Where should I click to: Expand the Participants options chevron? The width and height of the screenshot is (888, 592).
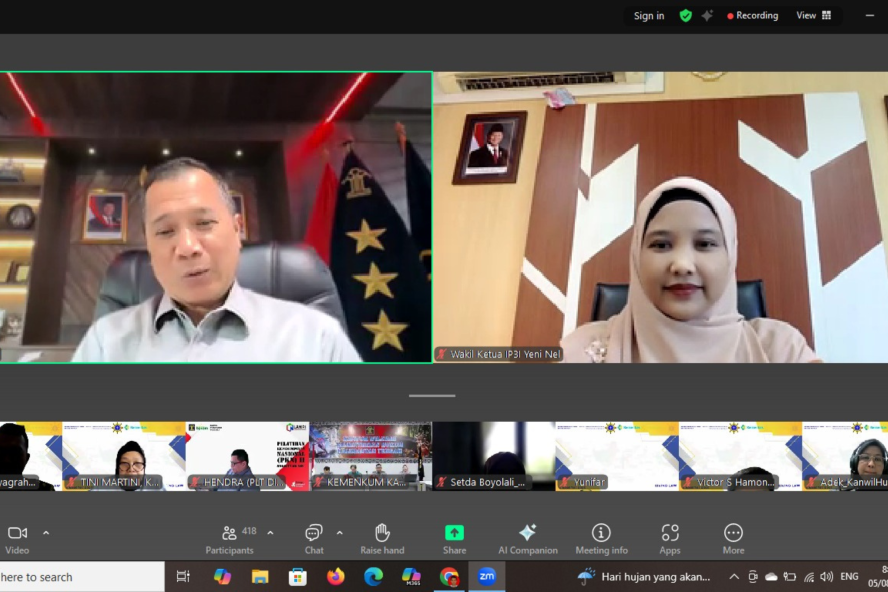pos(270,533)
